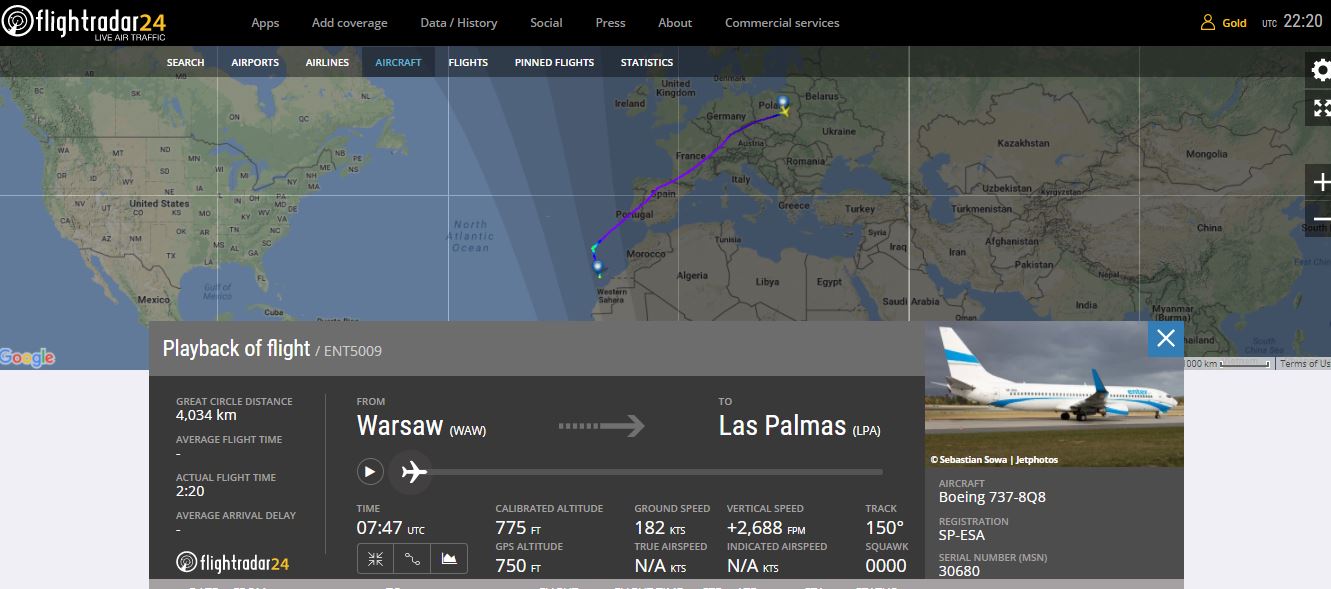The image size is (1331, 589).
Task: Click the Warsaw (WAW) origin name
Action: 421,426
